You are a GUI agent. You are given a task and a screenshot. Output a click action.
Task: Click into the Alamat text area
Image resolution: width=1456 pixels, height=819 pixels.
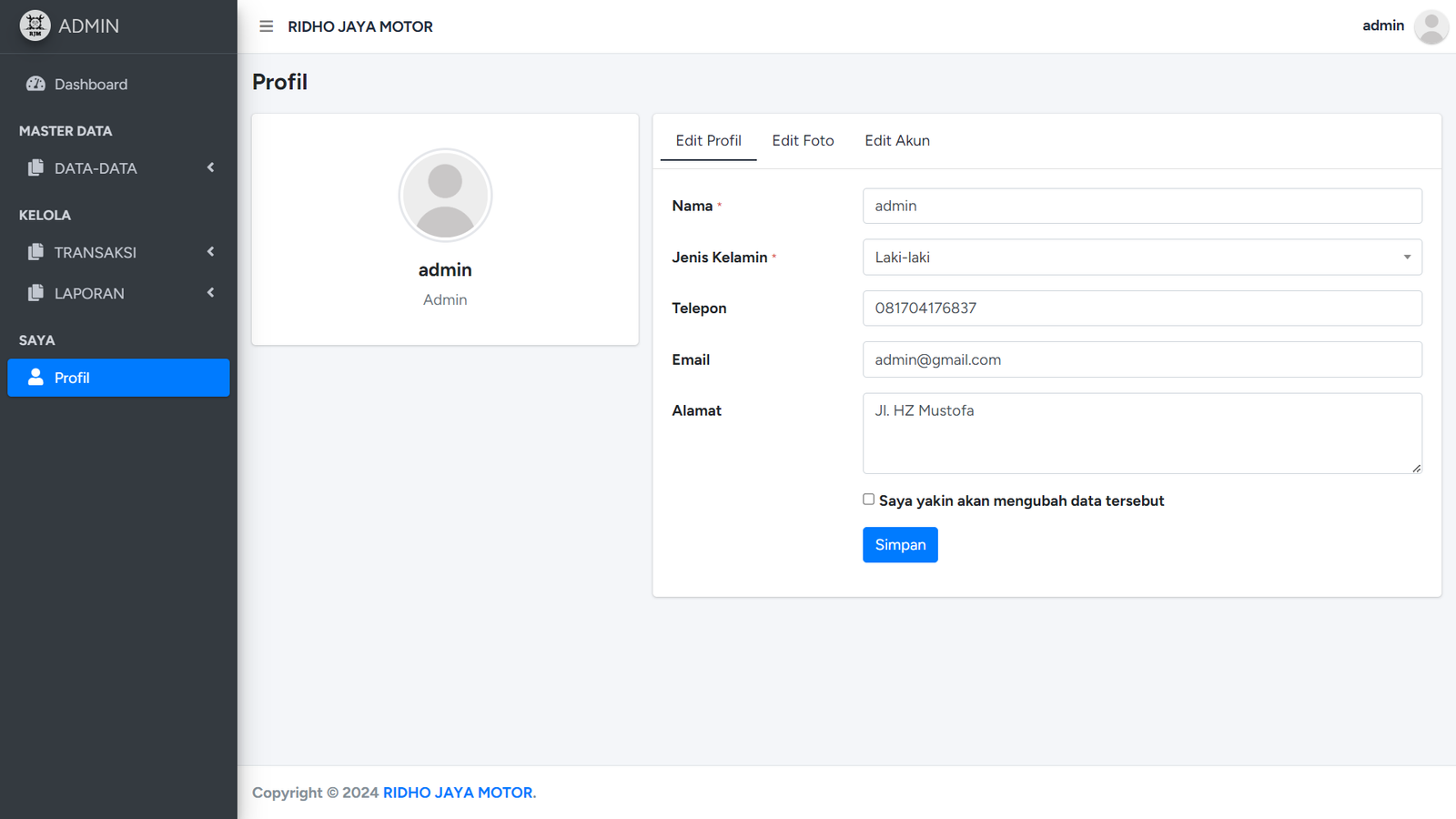tap(1141, 433)
